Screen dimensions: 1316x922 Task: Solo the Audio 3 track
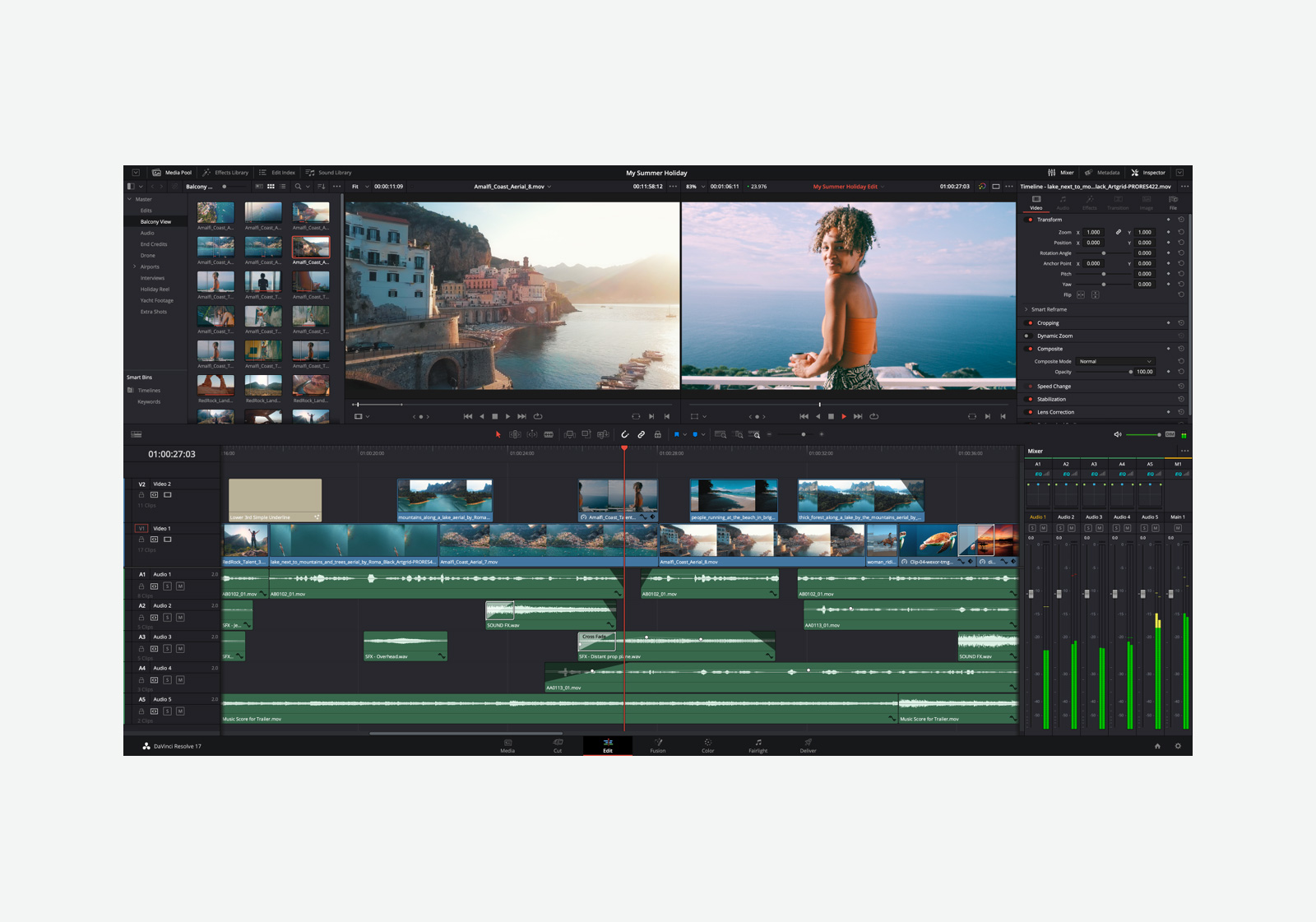[167, 649]
